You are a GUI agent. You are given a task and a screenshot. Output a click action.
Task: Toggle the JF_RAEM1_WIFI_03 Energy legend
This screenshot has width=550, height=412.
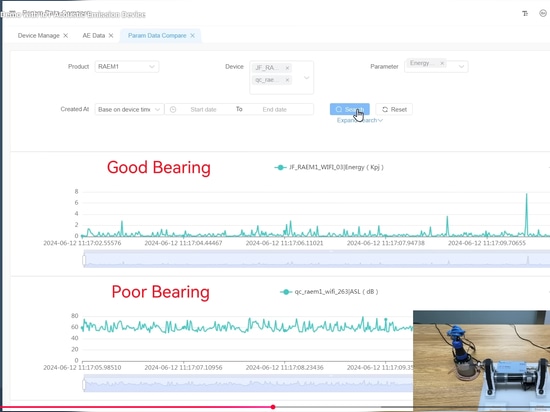pyautogui.click(x=329, y=167)
